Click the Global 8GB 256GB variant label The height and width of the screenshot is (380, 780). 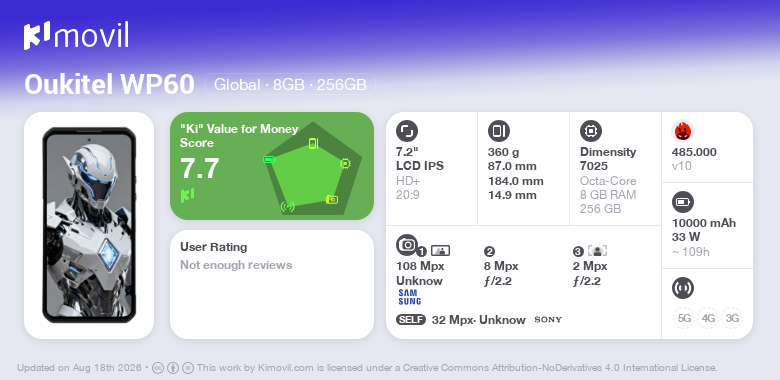[291, 85]
